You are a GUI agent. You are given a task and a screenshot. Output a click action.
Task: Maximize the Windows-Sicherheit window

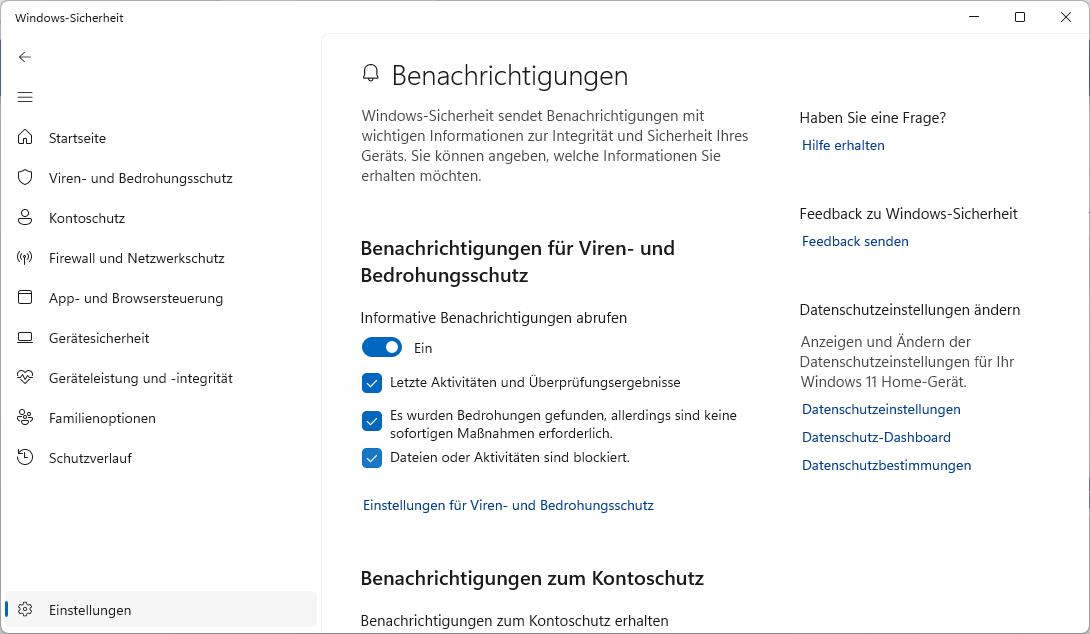click(1020, 17)
